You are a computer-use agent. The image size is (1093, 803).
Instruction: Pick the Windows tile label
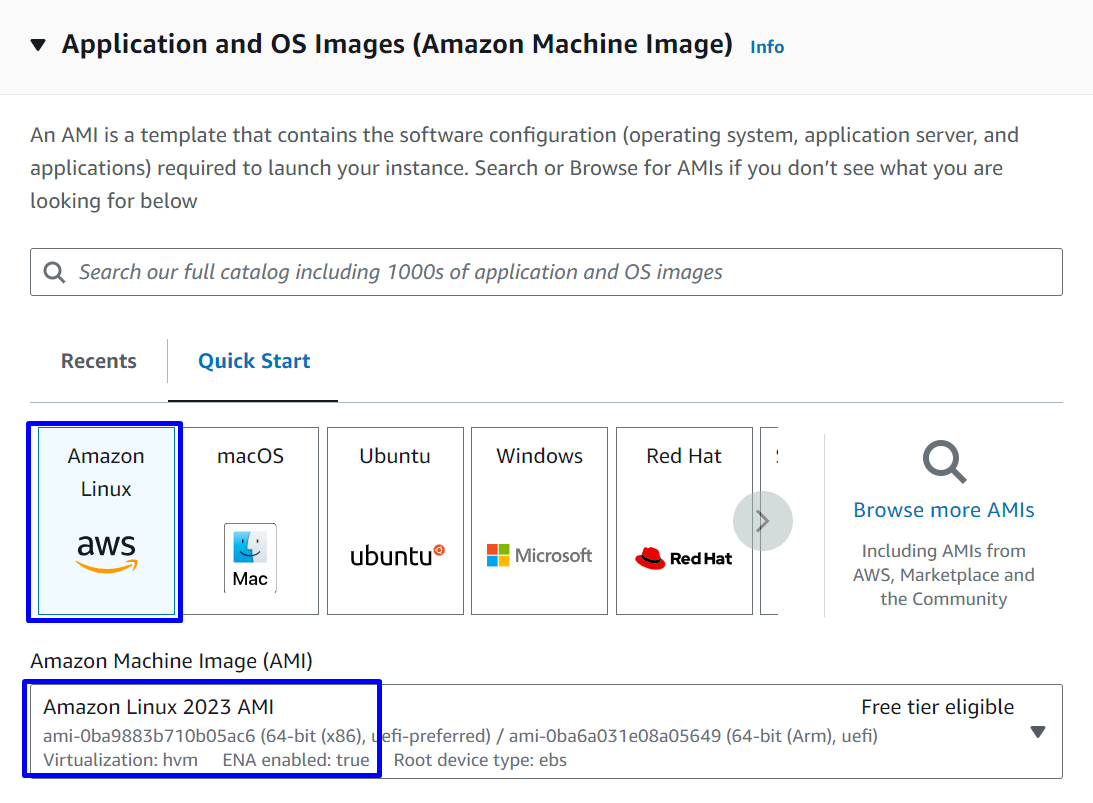[x=539, y=456]
